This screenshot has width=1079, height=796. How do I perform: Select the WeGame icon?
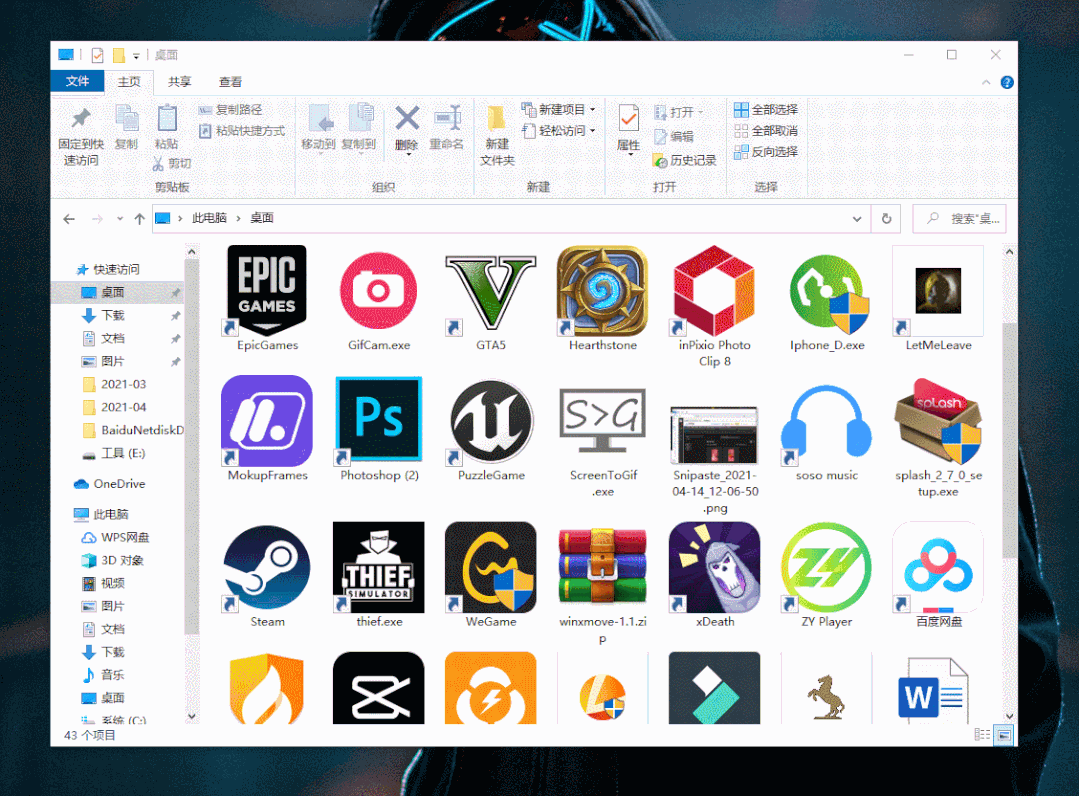[x=491, y=567]
